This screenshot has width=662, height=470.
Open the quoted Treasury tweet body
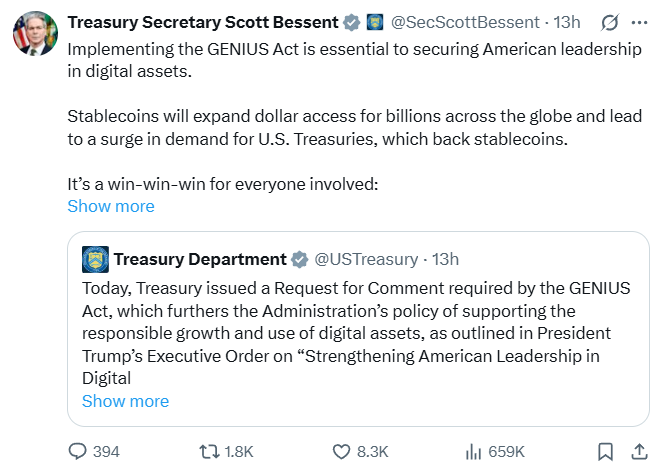(356, 333)
